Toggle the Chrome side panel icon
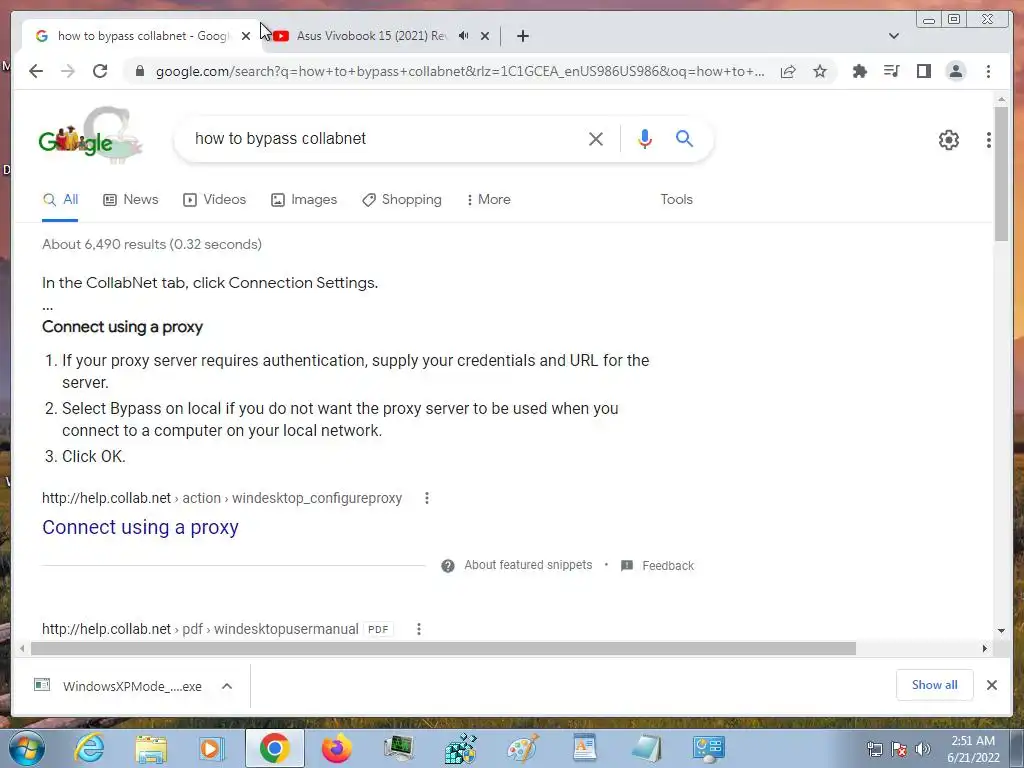This screenshot has height=768, width=1024. pos(923,71)
